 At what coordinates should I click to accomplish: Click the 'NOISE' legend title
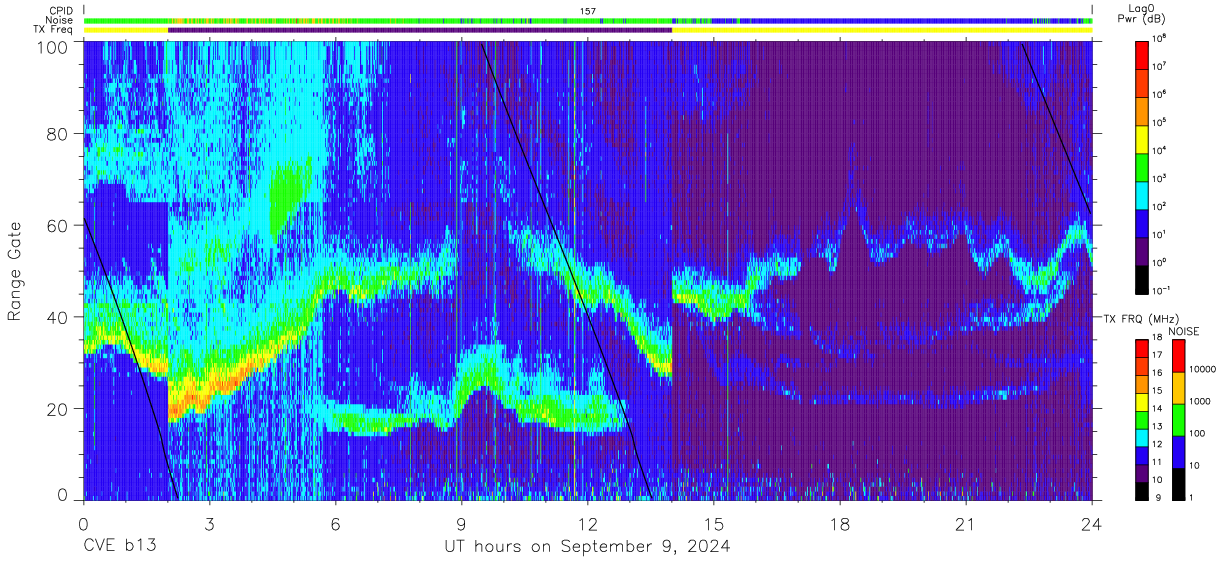tap(1184, 330)
